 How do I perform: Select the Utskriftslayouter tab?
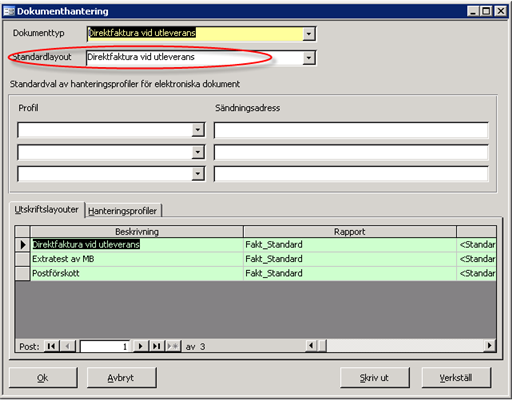pyautogui.click(x=46, y=209)
